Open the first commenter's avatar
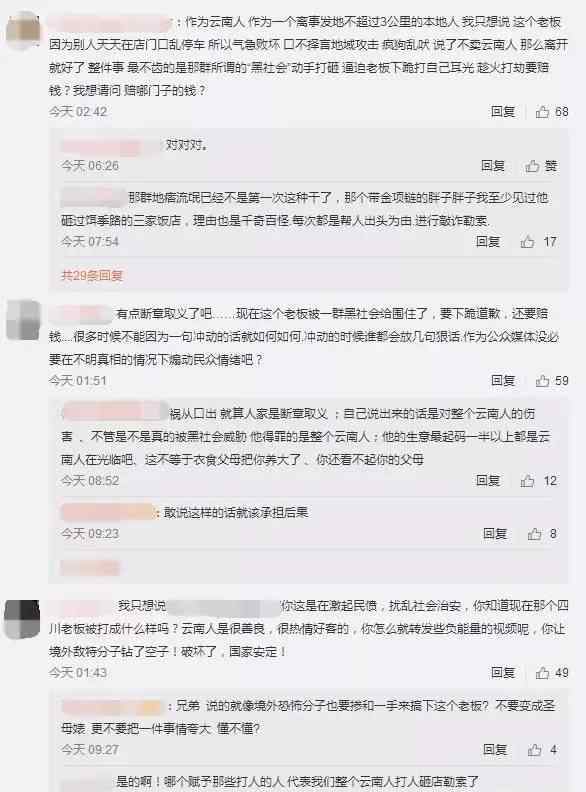The image size is (586, 792). (x=23, y=30)
